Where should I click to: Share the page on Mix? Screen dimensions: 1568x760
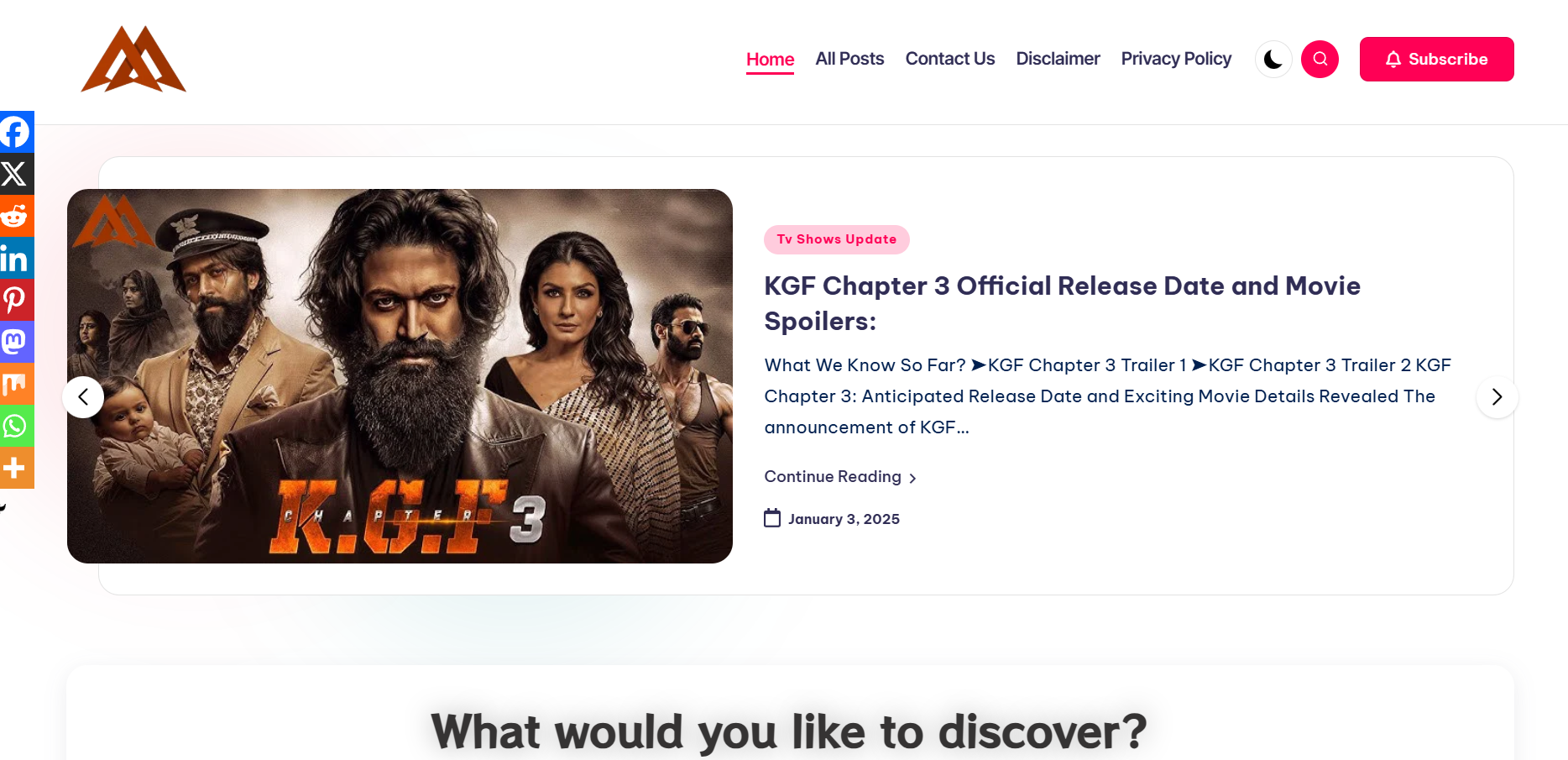coord(16,384)
